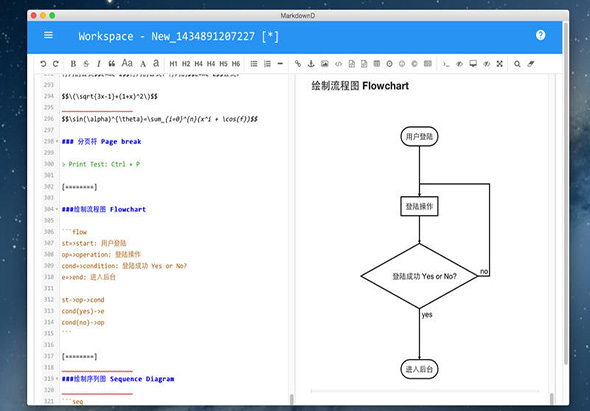
Task: Click the '用户登陆' start node in the flowchart
Action: click(x=419, y=136)
